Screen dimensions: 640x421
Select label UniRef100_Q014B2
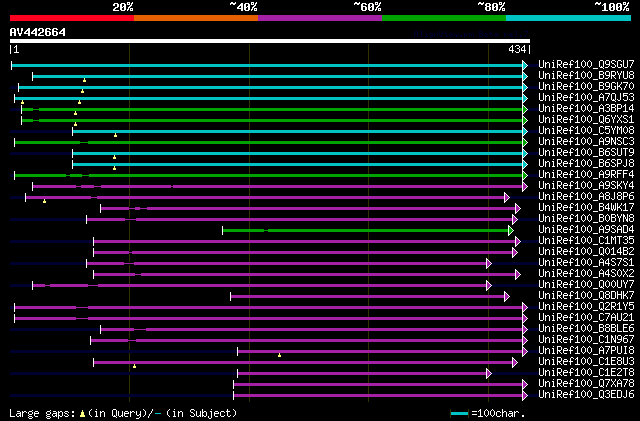click(586, 252)
